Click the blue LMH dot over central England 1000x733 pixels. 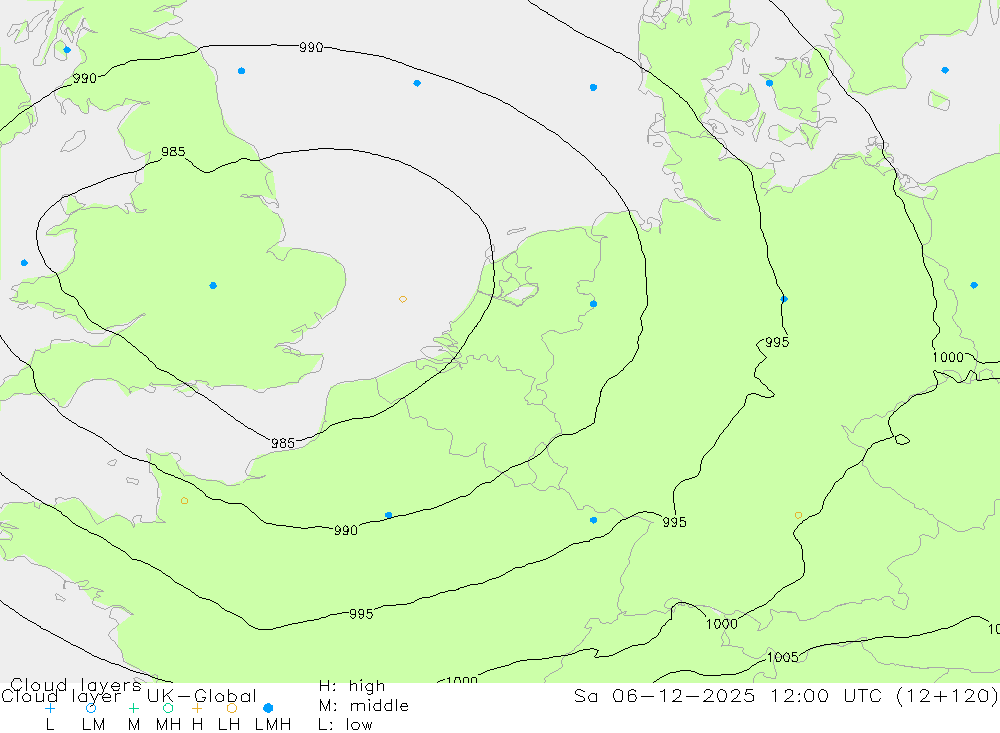point(213,286)
